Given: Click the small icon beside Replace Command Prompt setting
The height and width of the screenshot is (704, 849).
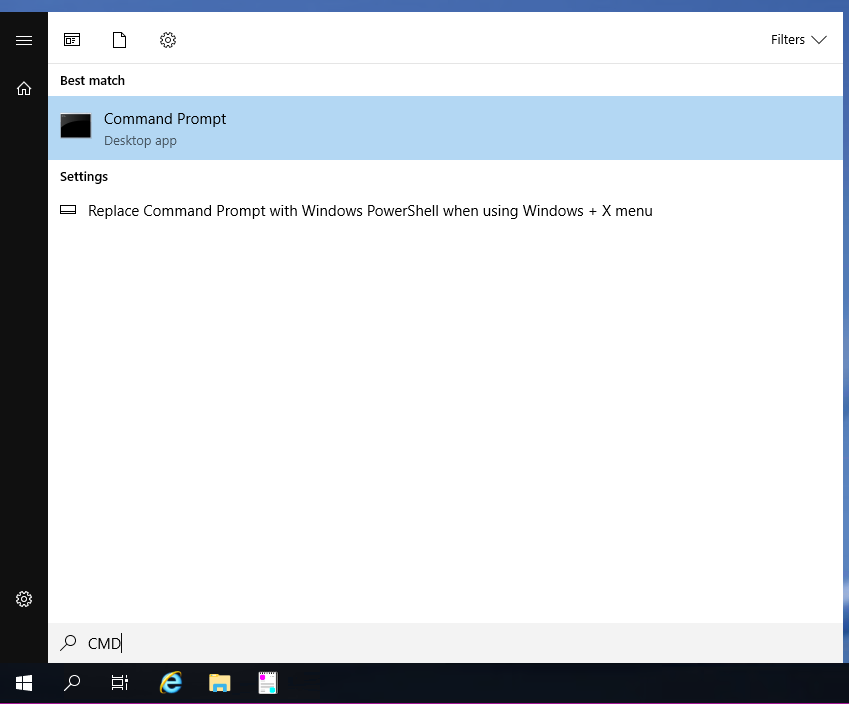Looking at the screenshot, I should tap(68, 211).
